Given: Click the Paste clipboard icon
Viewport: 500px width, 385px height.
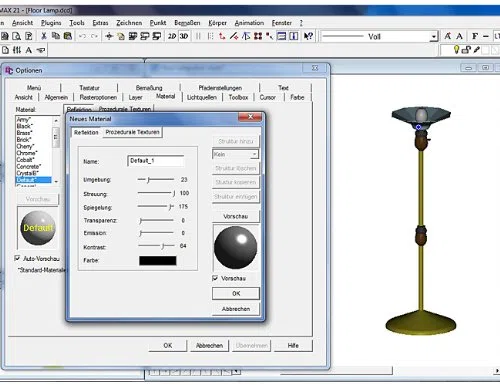Looking at the screenshot, I should click(x=68, y=36).
